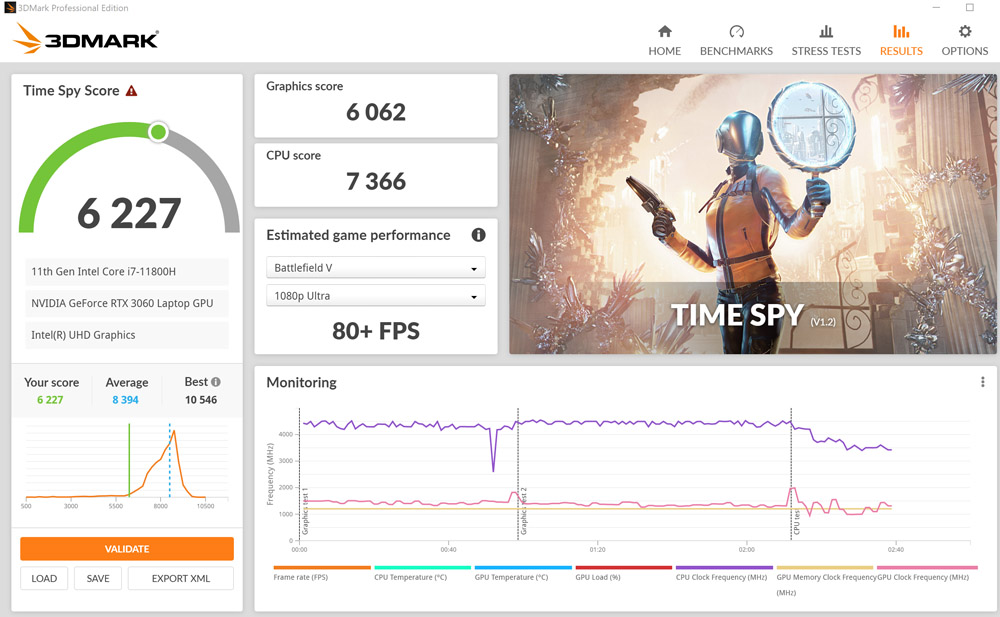Click the Monitoring heading
Screen dimensions: 1000x617
(301, 382)
